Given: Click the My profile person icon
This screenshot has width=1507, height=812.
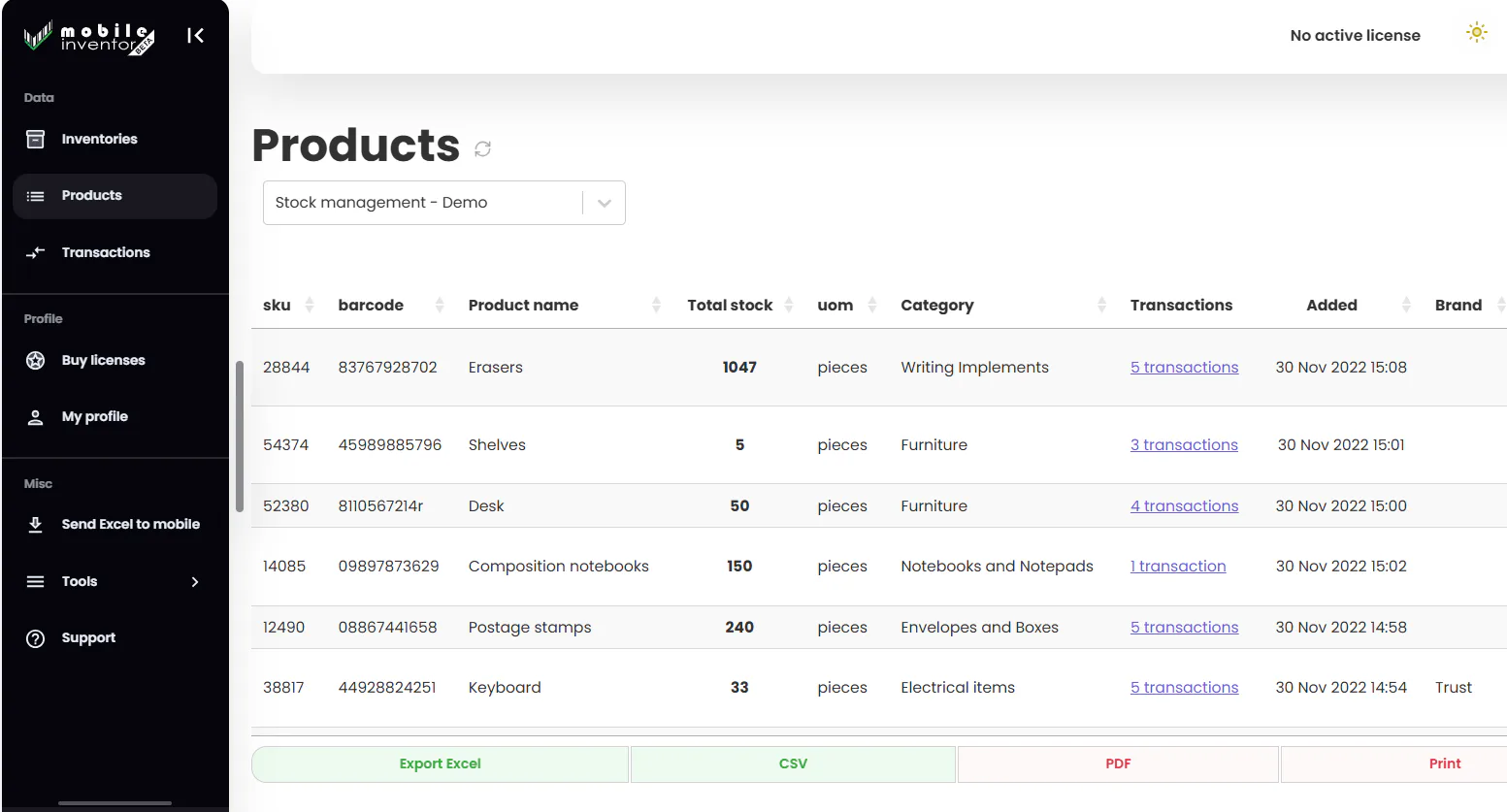Looking at the screenshot, I should coord(35,417).
